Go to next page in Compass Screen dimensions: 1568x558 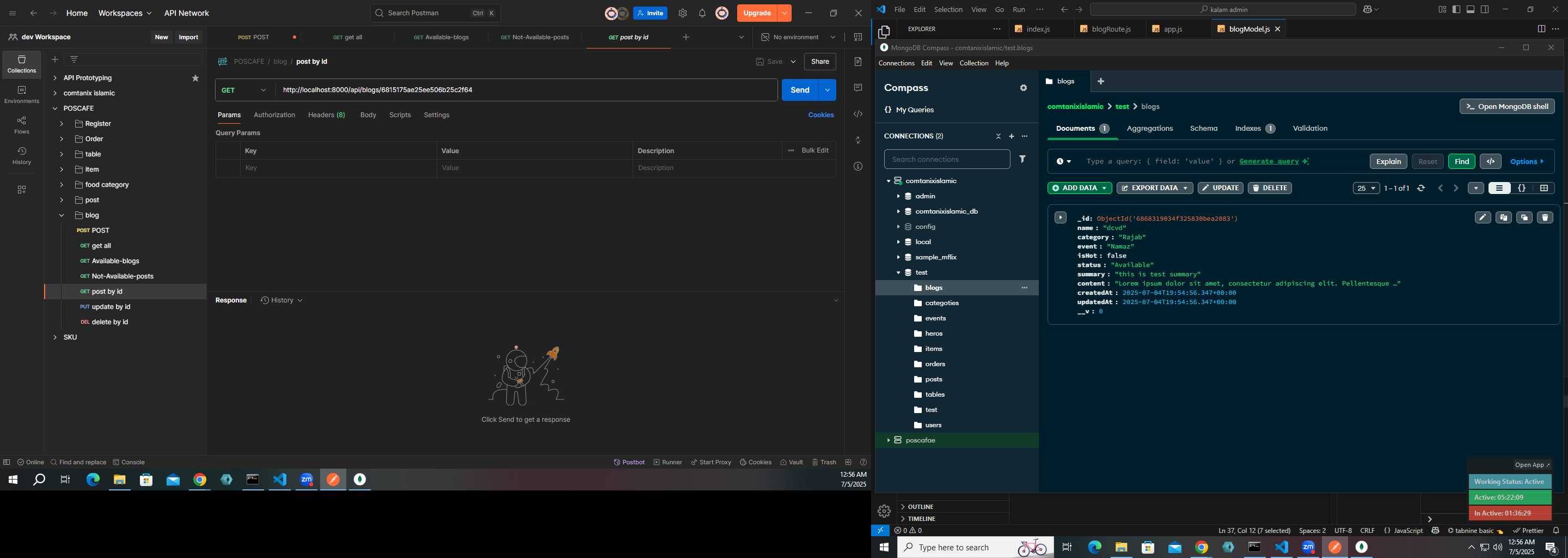(1455, 188)
